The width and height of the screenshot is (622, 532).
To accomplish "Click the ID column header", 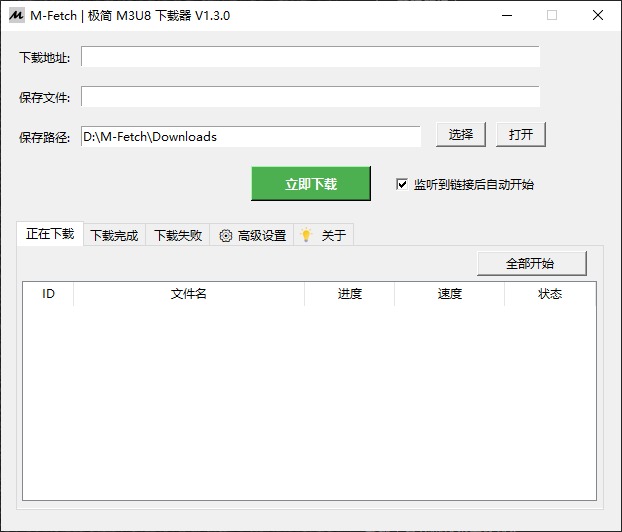I will [x=48, y=294].
